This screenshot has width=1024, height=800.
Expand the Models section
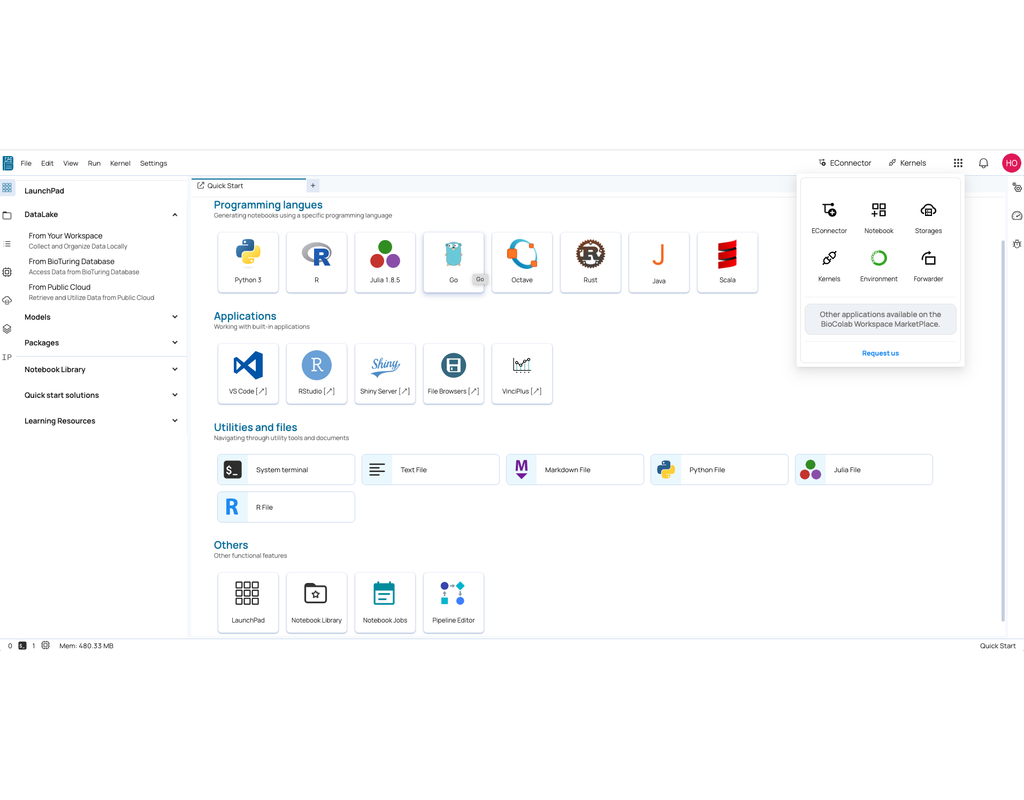[174, 317]
